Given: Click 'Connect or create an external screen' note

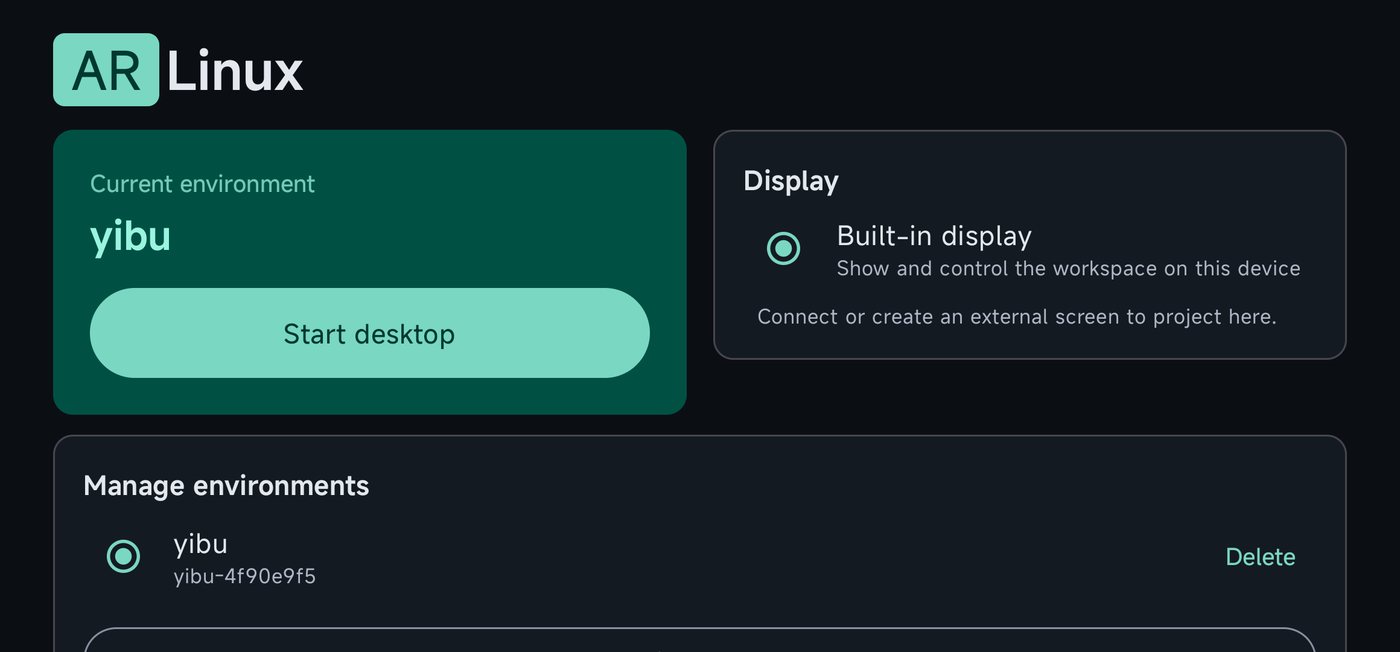Looking at the screenshot, I should click(1017, 317).
